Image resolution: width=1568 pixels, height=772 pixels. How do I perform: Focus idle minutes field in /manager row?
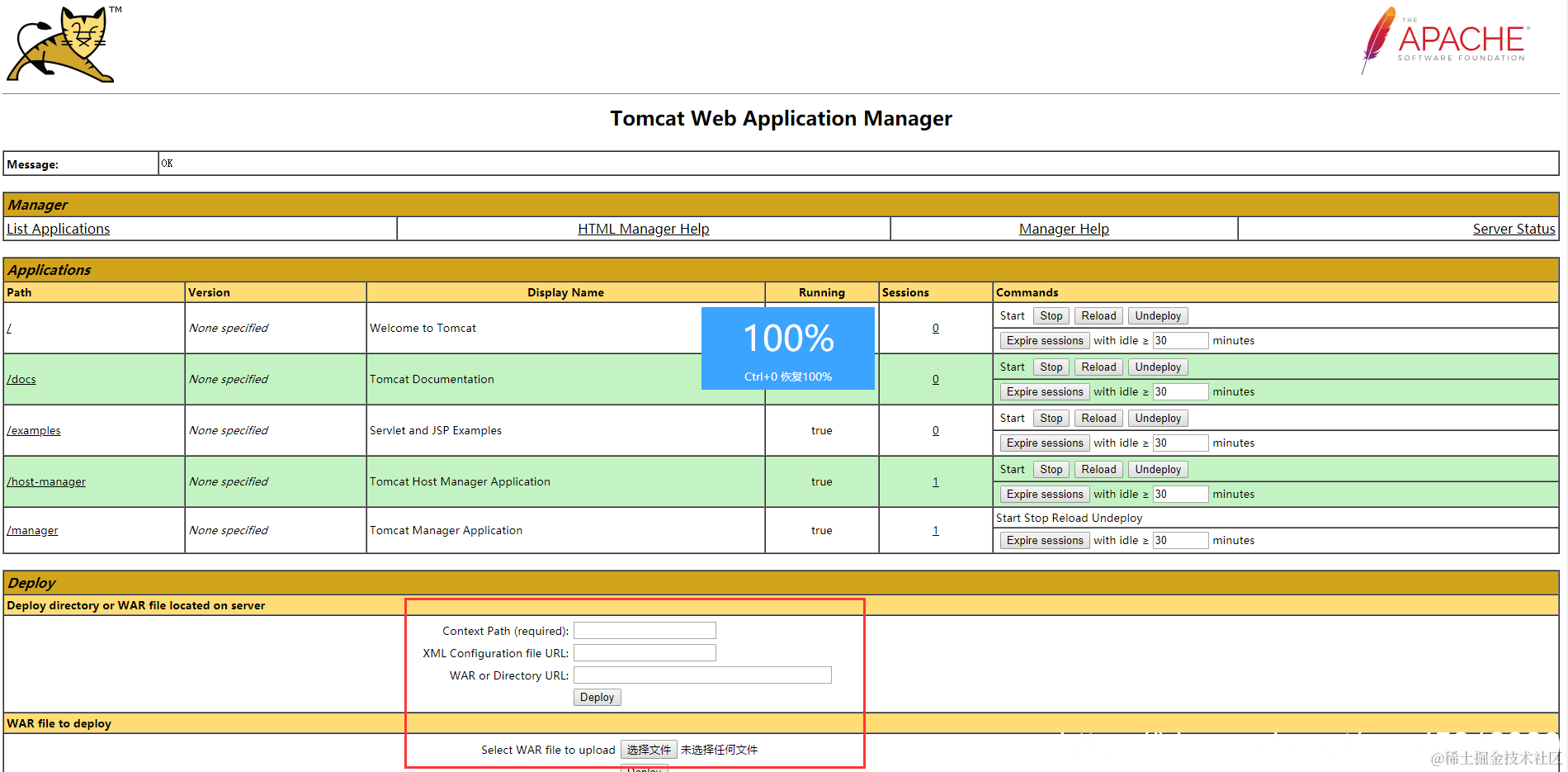click(1181, 540)
